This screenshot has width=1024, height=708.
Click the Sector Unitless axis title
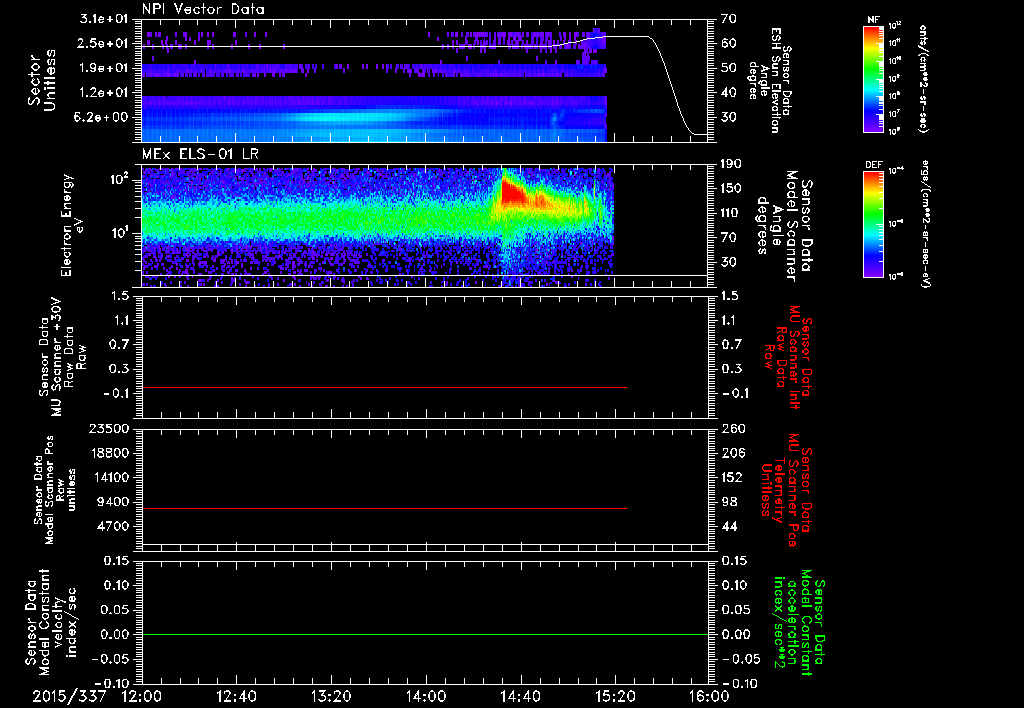pyautogui.click(x=42, y=80)
